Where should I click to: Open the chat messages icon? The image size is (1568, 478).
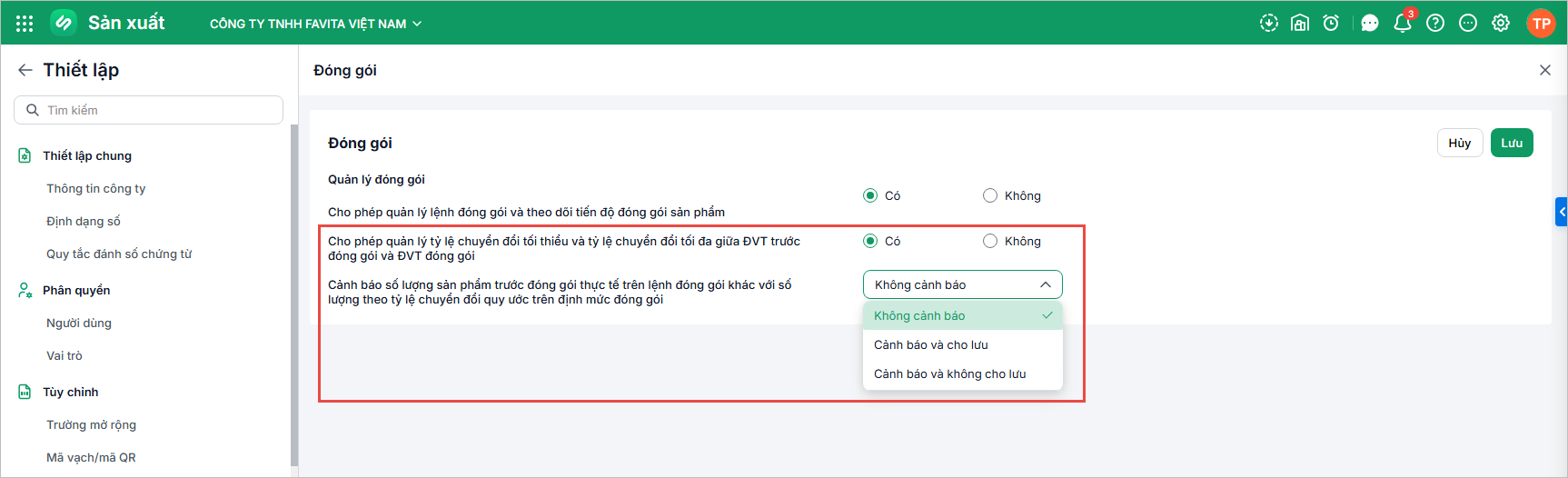pyautogui.click(x=1370, y=24)
